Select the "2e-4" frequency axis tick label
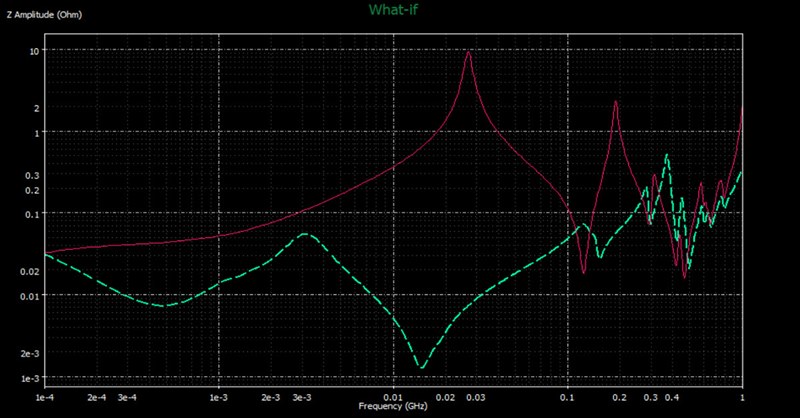800x418 pixels. [x=98, y=397]
